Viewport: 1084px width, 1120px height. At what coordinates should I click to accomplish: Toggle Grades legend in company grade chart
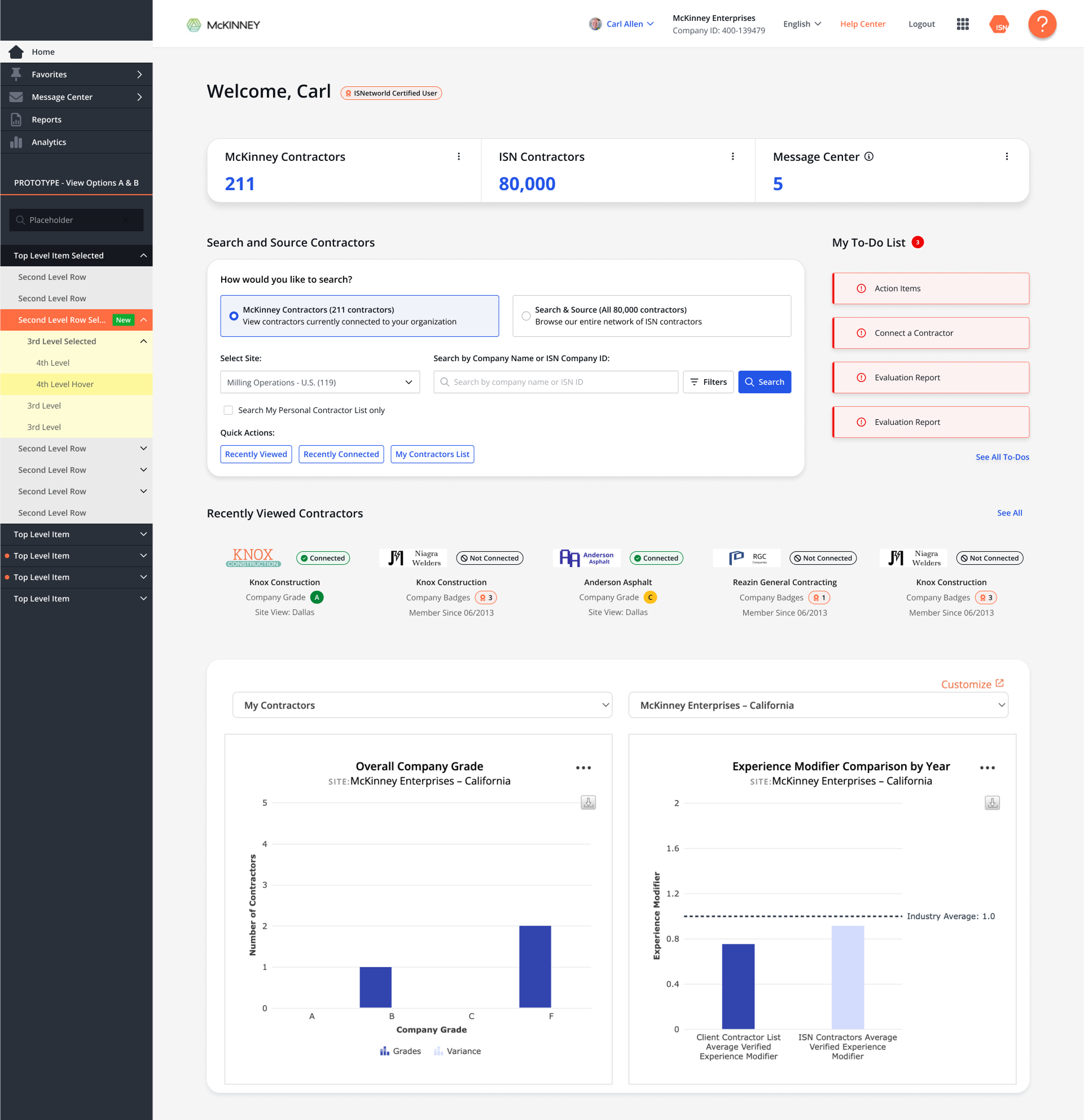point(401,1051)
